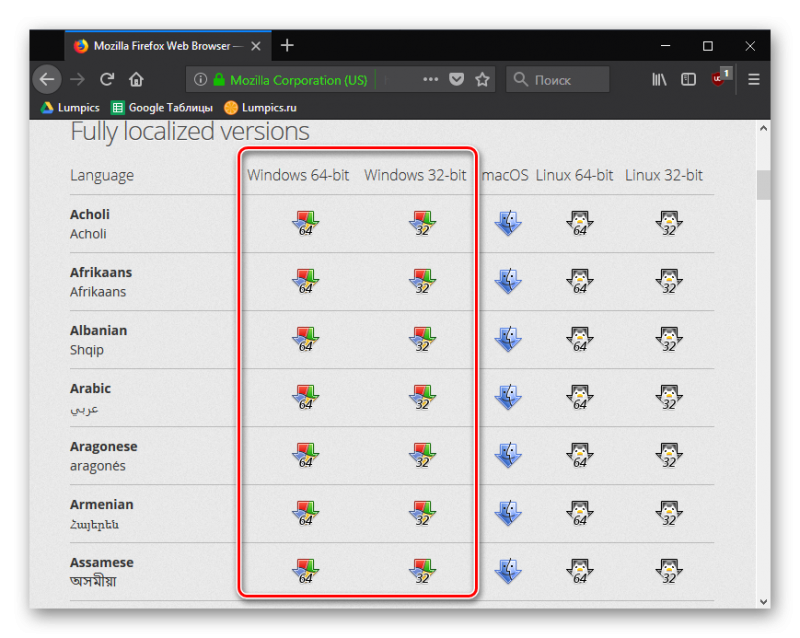Image resolution: width=800 pixels, height=638 pixels.
Task: Download Acholi Linux 32-bit build
Action: (669, 224)
